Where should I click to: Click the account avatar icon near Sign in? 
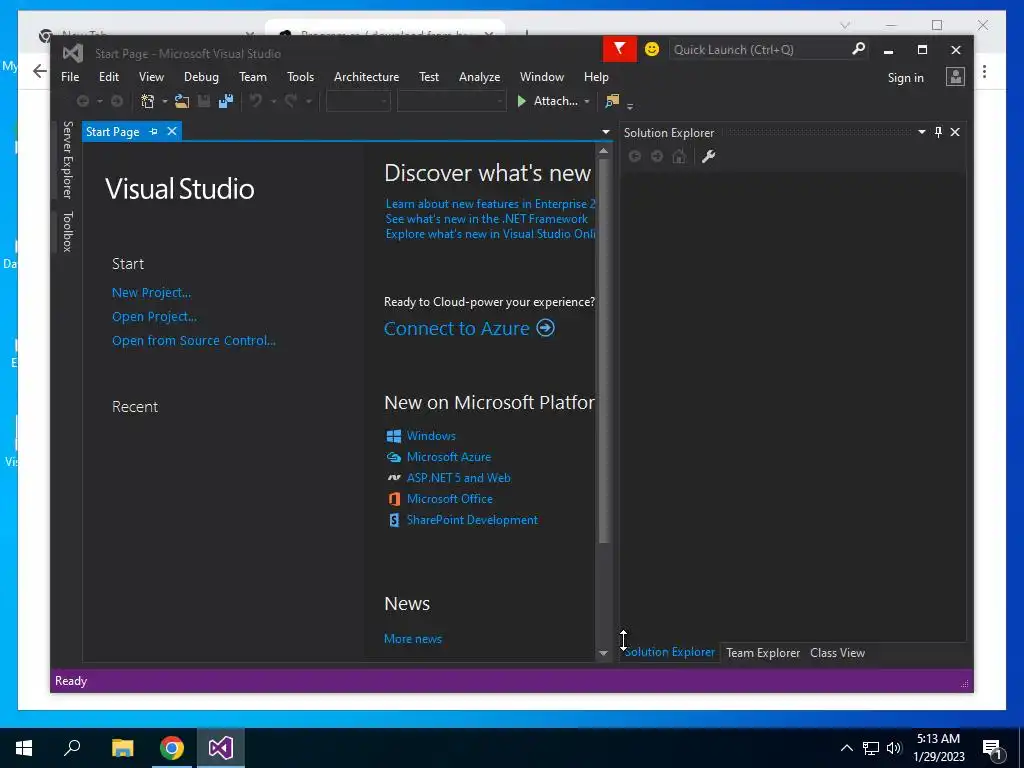[955, 76]
